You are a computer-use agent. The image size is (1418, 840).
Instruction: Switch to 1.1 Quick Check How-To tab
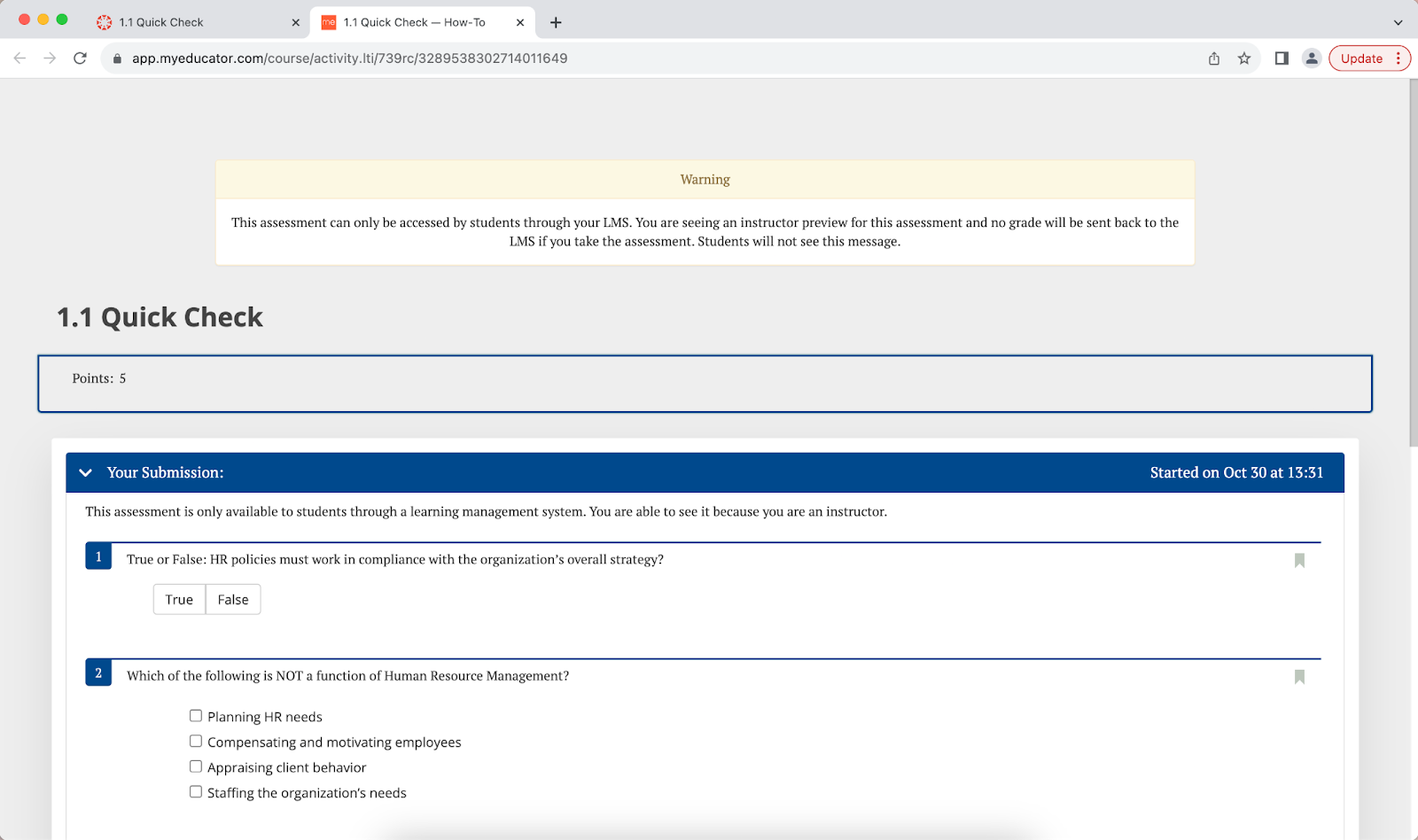click(x=422, y=22)
